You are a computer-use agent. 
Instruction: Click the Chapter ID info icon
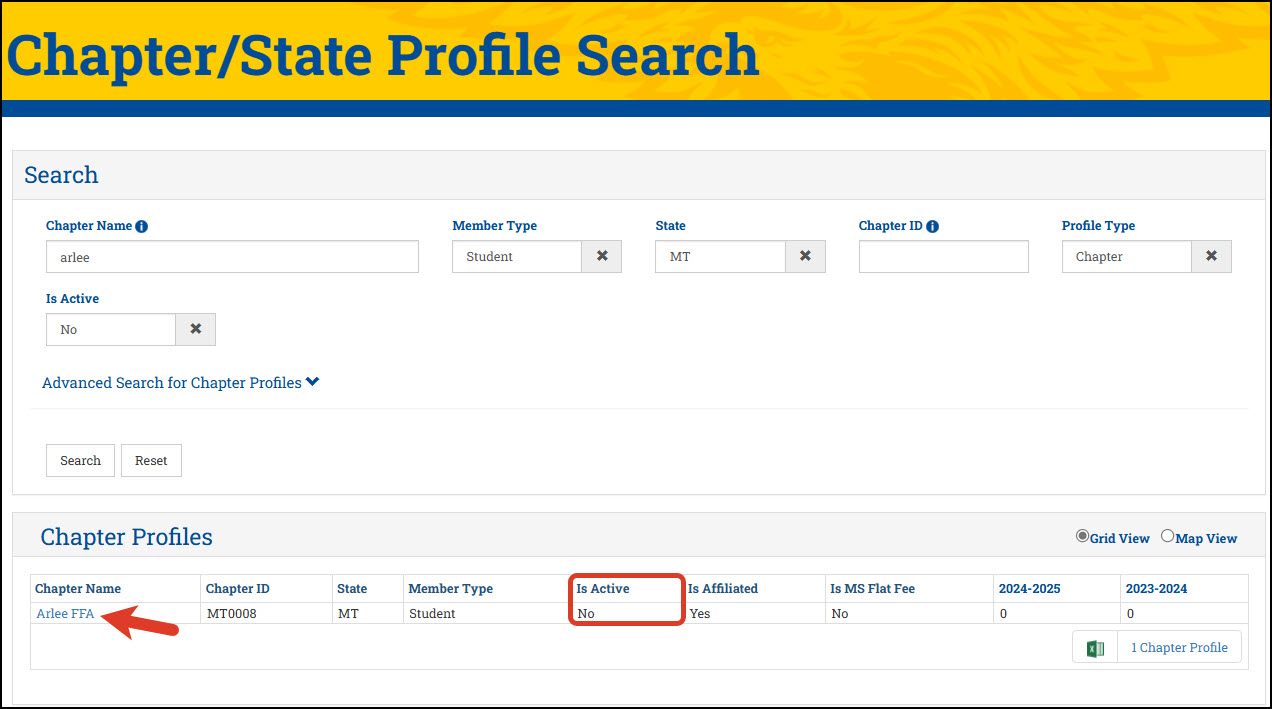[932, 226]
